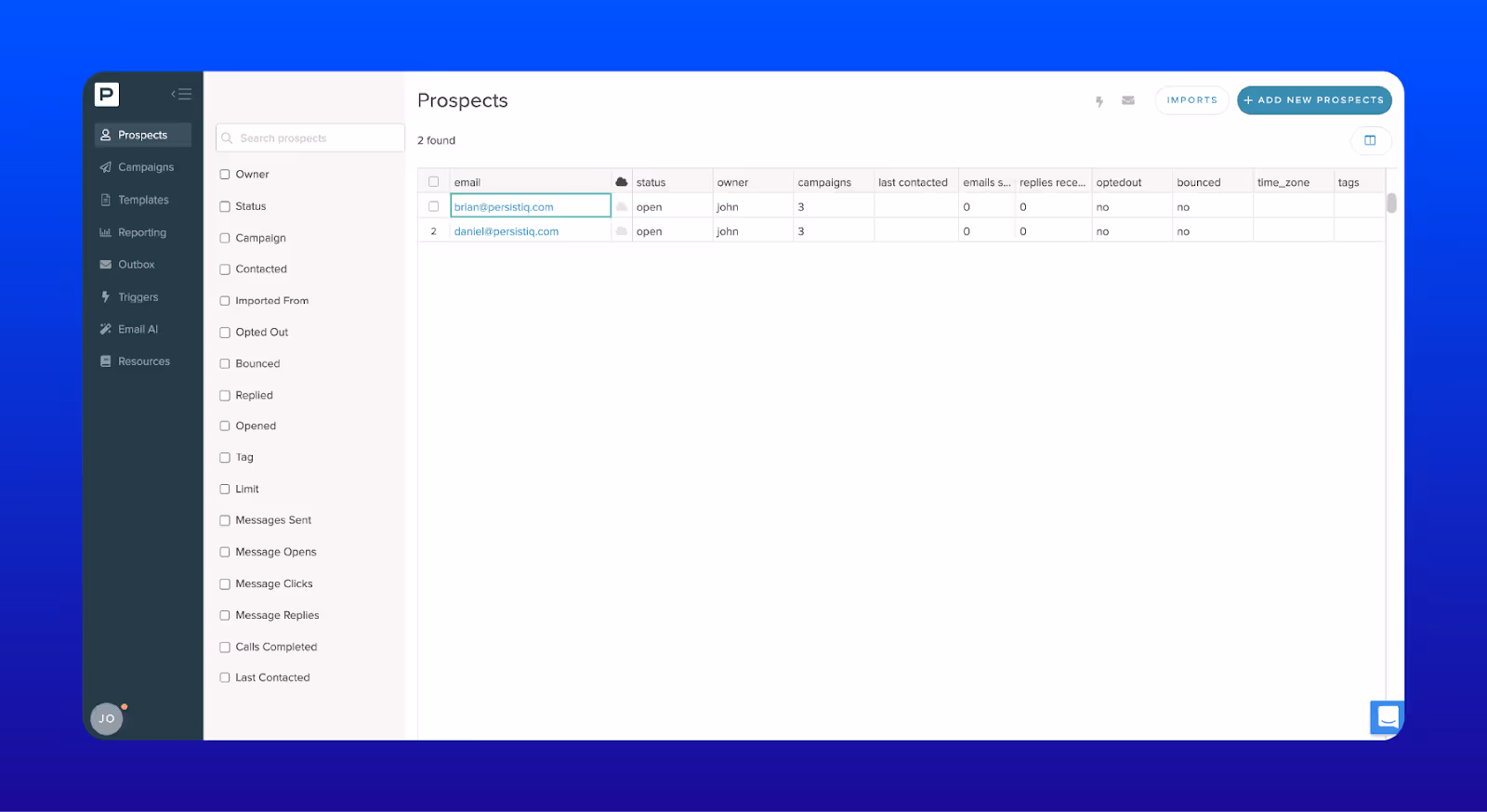1487x812 pixels.
Task: Collapse the sidebar with the menu toggle icon
Action: (x=181, y=94)
